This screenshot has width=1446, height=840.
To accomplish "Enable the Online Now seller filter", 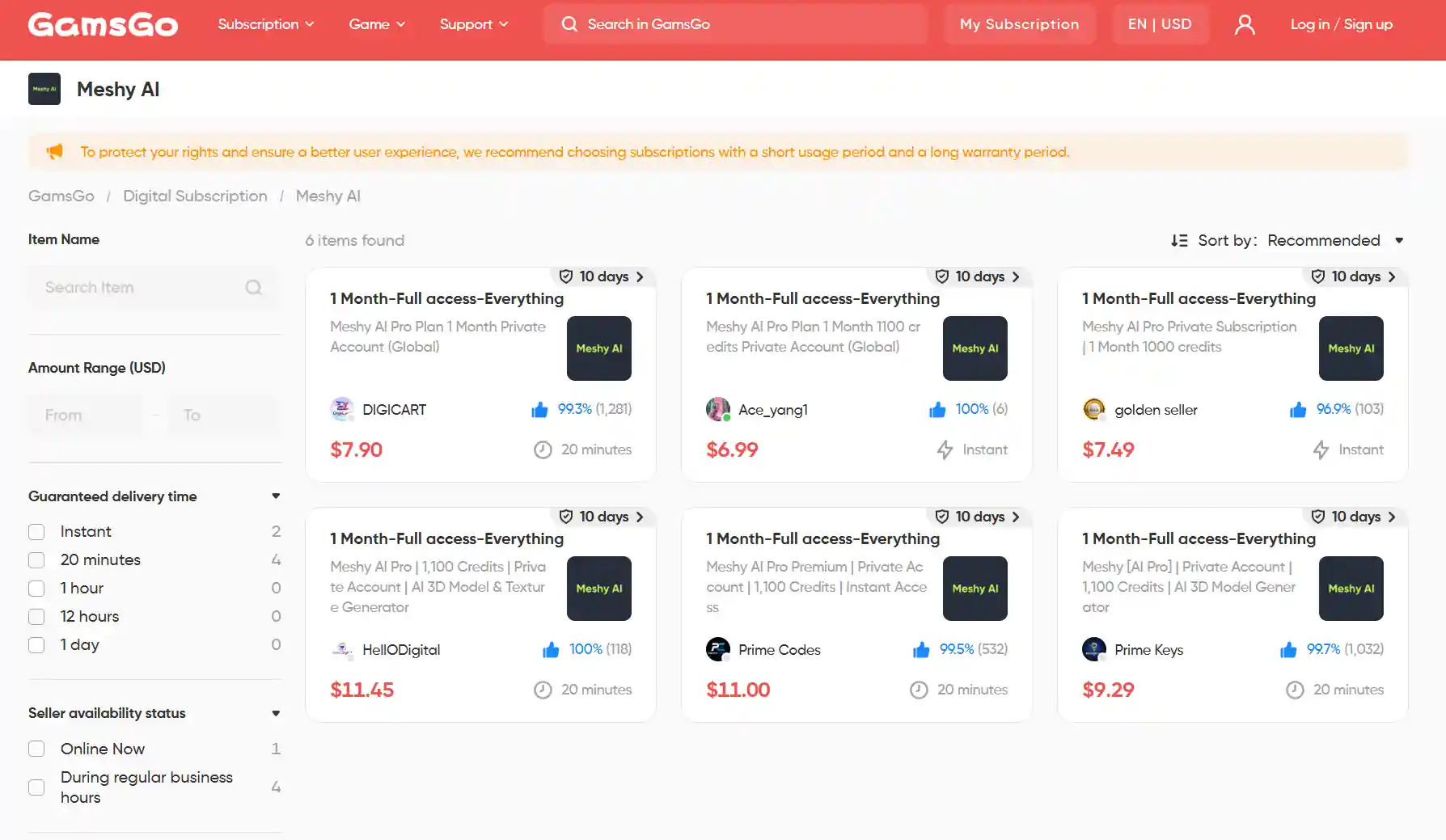I will point(36,749).
